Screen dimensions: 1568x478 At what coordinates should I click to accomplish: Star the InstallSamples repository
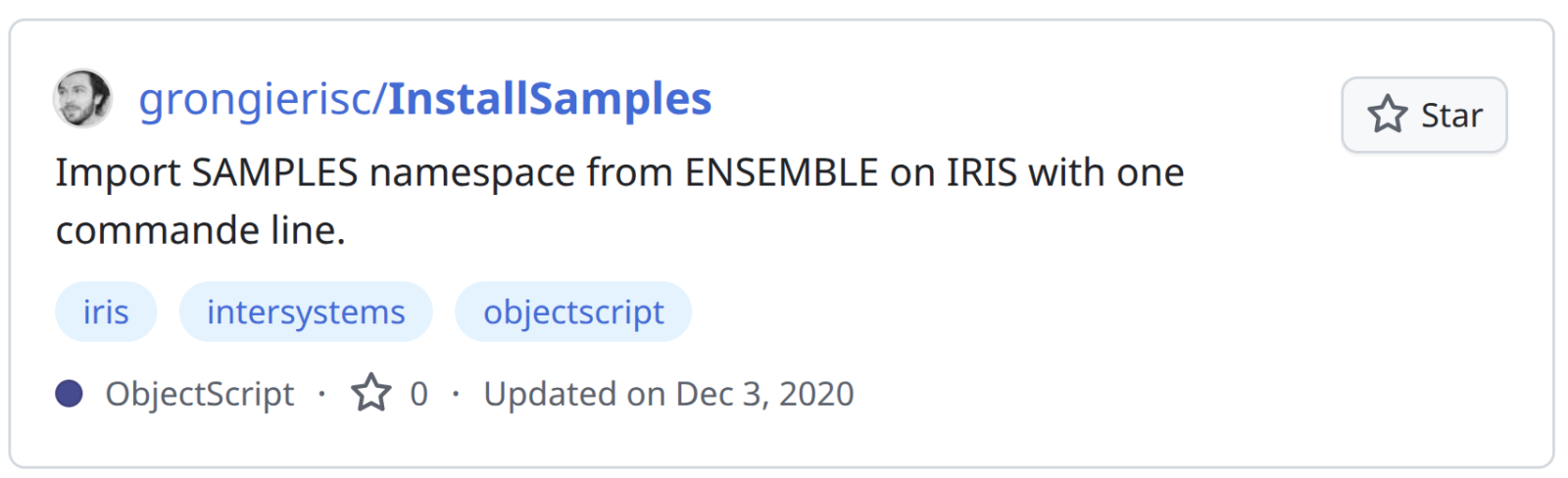1423,115
